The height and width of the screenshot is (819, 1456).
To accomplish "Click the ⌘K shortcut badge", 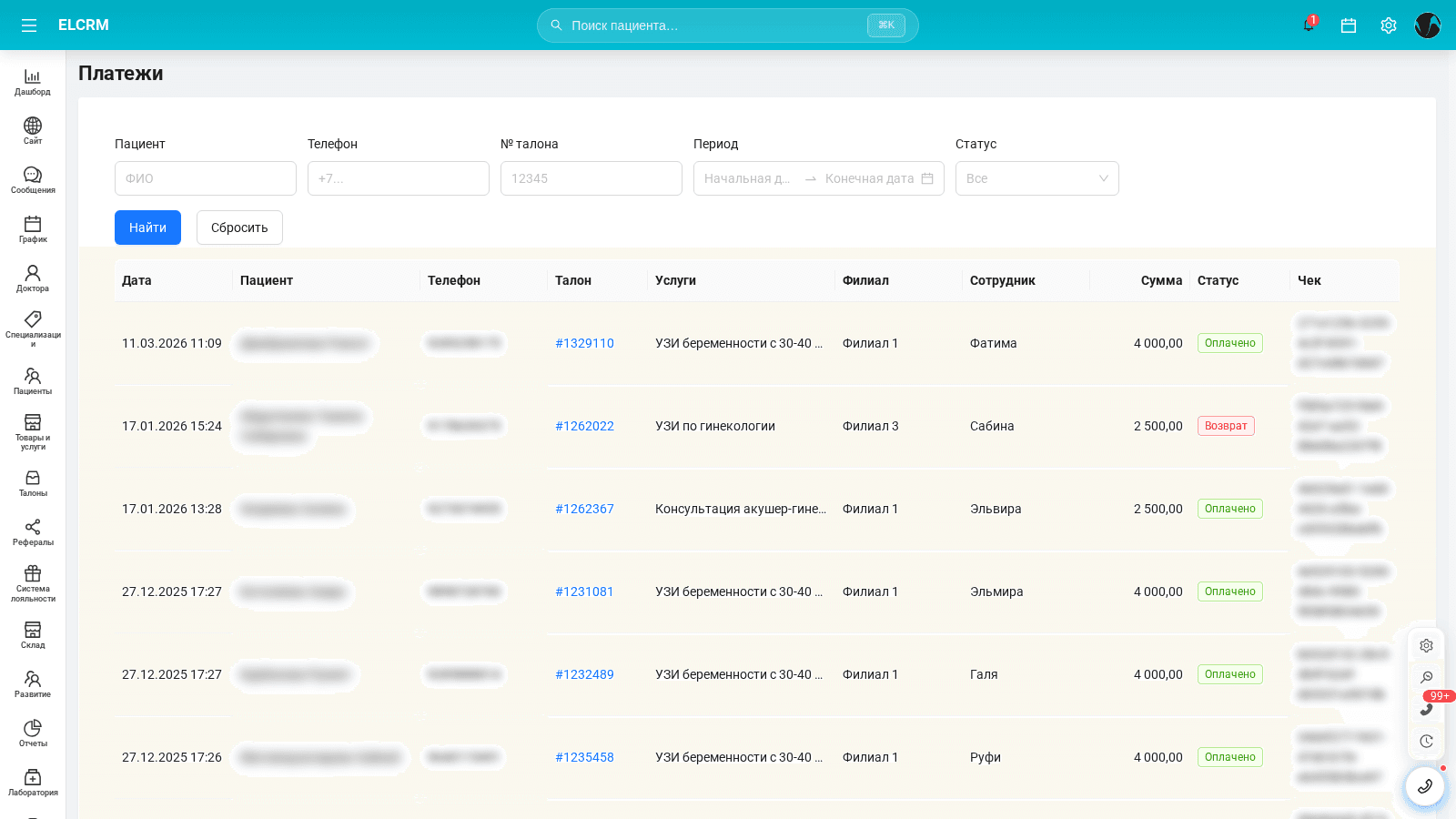I will coord(886,25).
